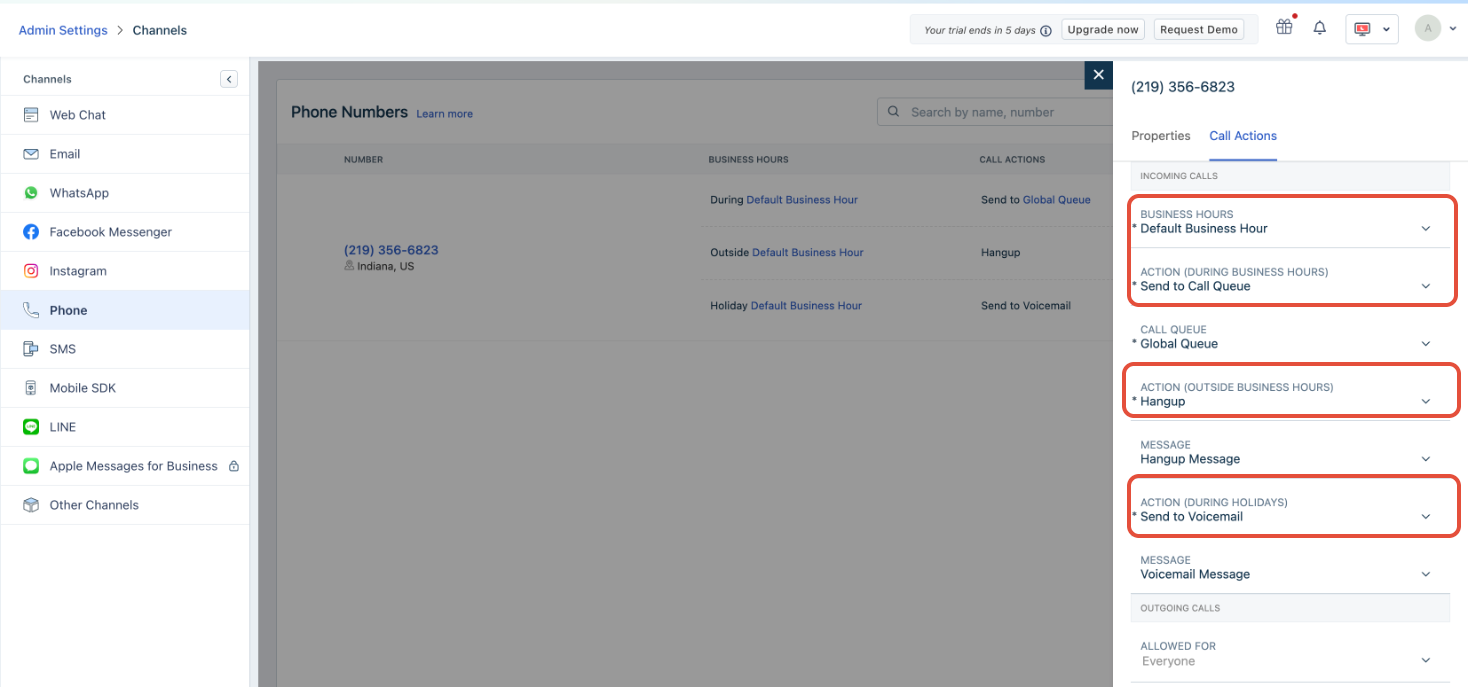Go to Admin Settings breadcrumb
This screenshot has height=687, width=1468.
coord(63,30)
